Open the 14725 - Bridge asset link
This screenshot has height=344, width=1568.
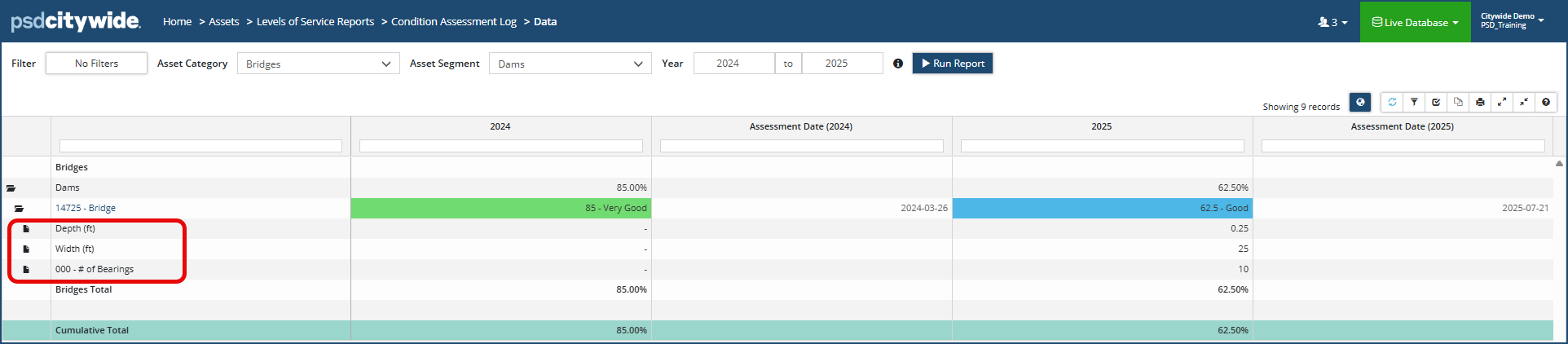coord(86,209)
